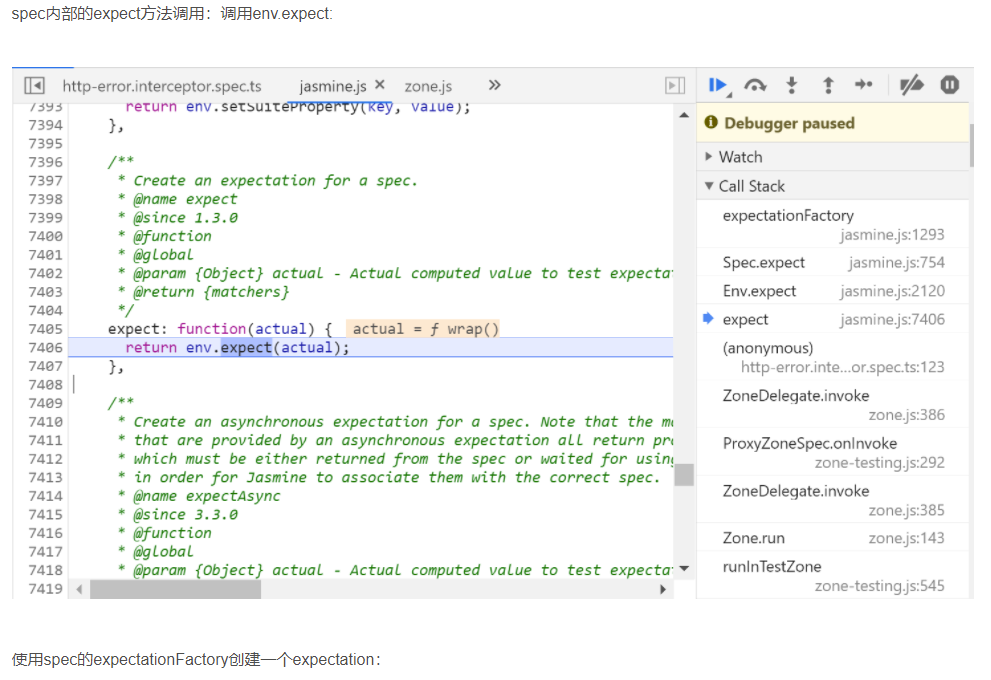Select runInTestZone call stack frame
Image resolution: width=991 pixels, height=680 pixels.
(833, 576)
